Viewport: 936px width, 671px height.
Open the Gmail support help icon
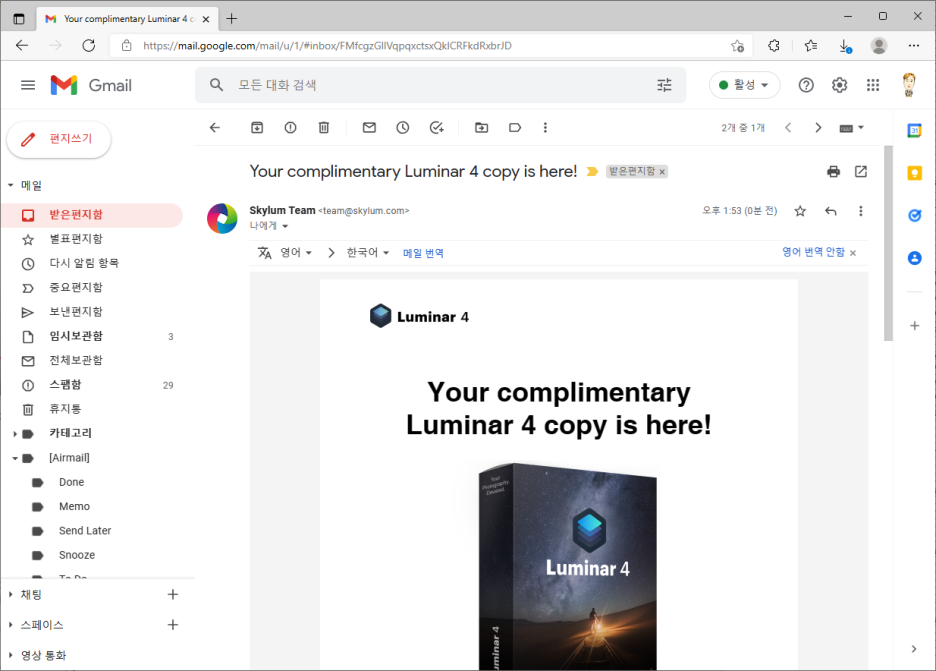coord(806,85)
